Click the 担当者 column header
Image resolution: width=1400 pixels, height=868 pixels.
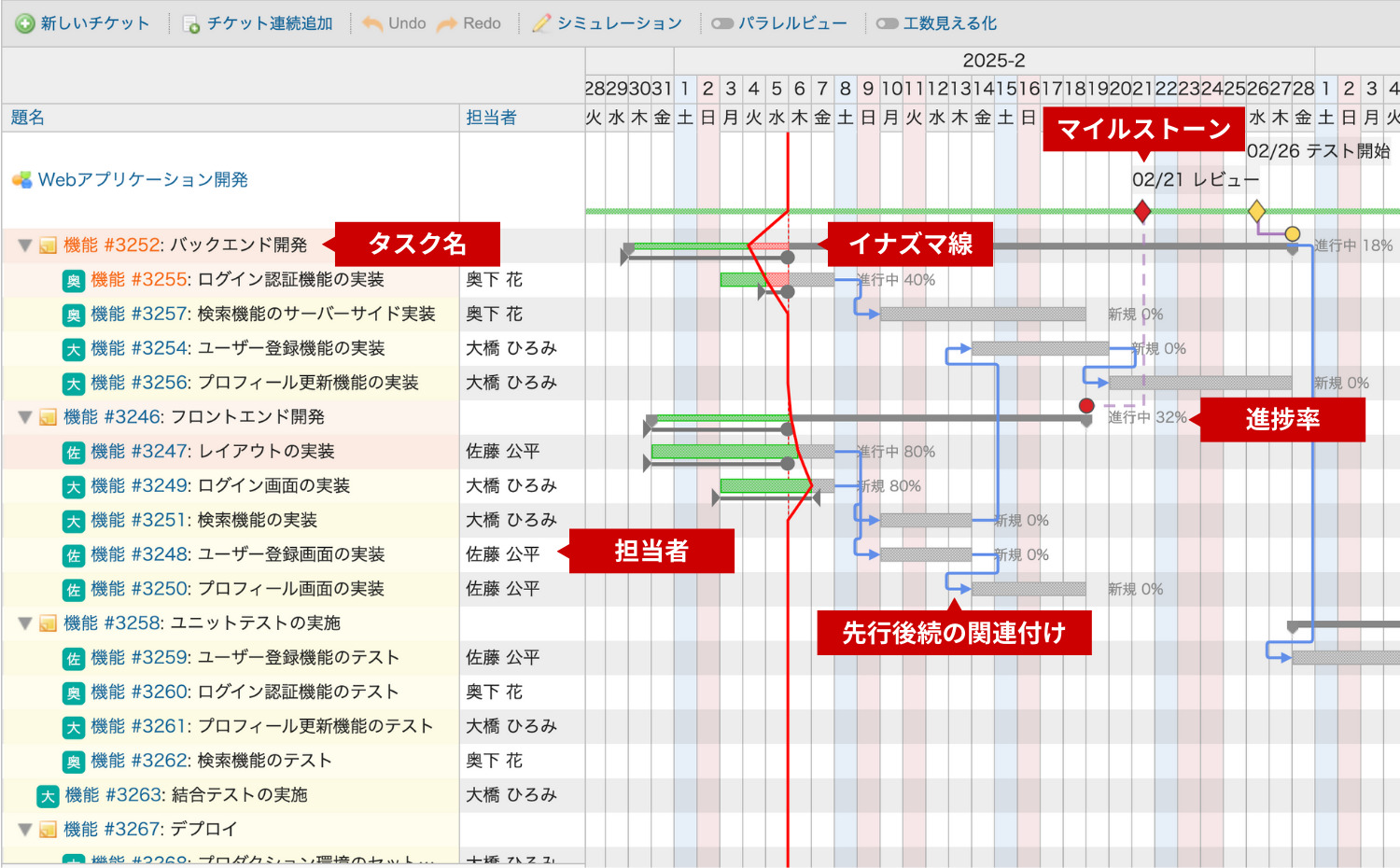(491, 118)
